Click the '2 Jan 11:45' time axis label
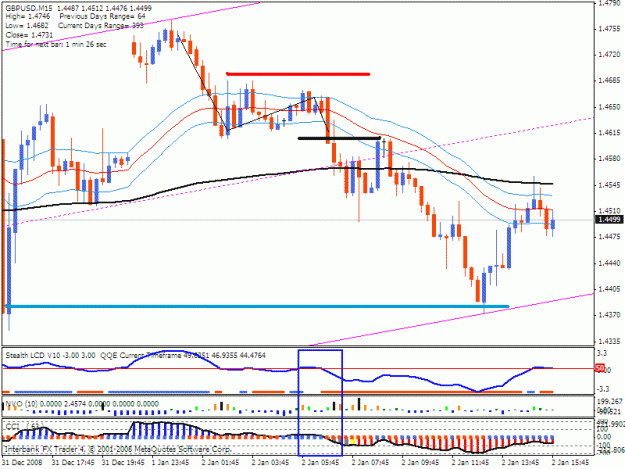 click(x=470, y=463)
